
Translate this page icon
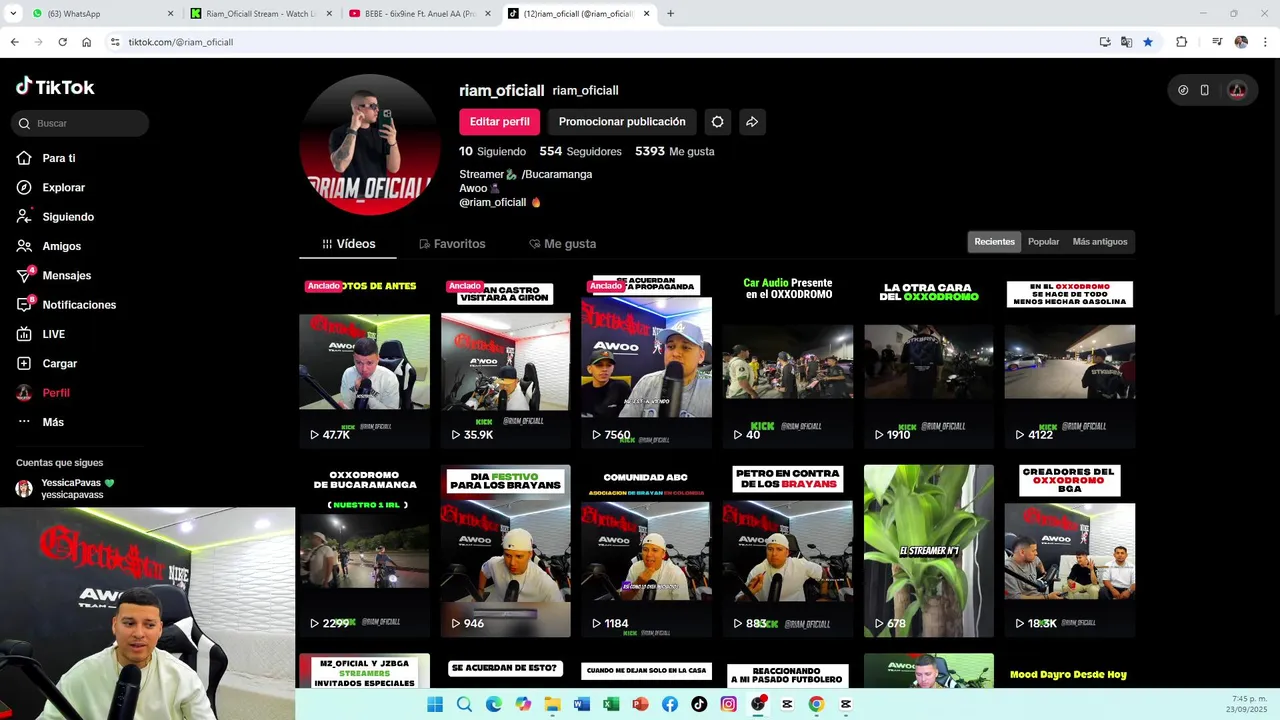pyautogui.click(x=1126, y=42)
